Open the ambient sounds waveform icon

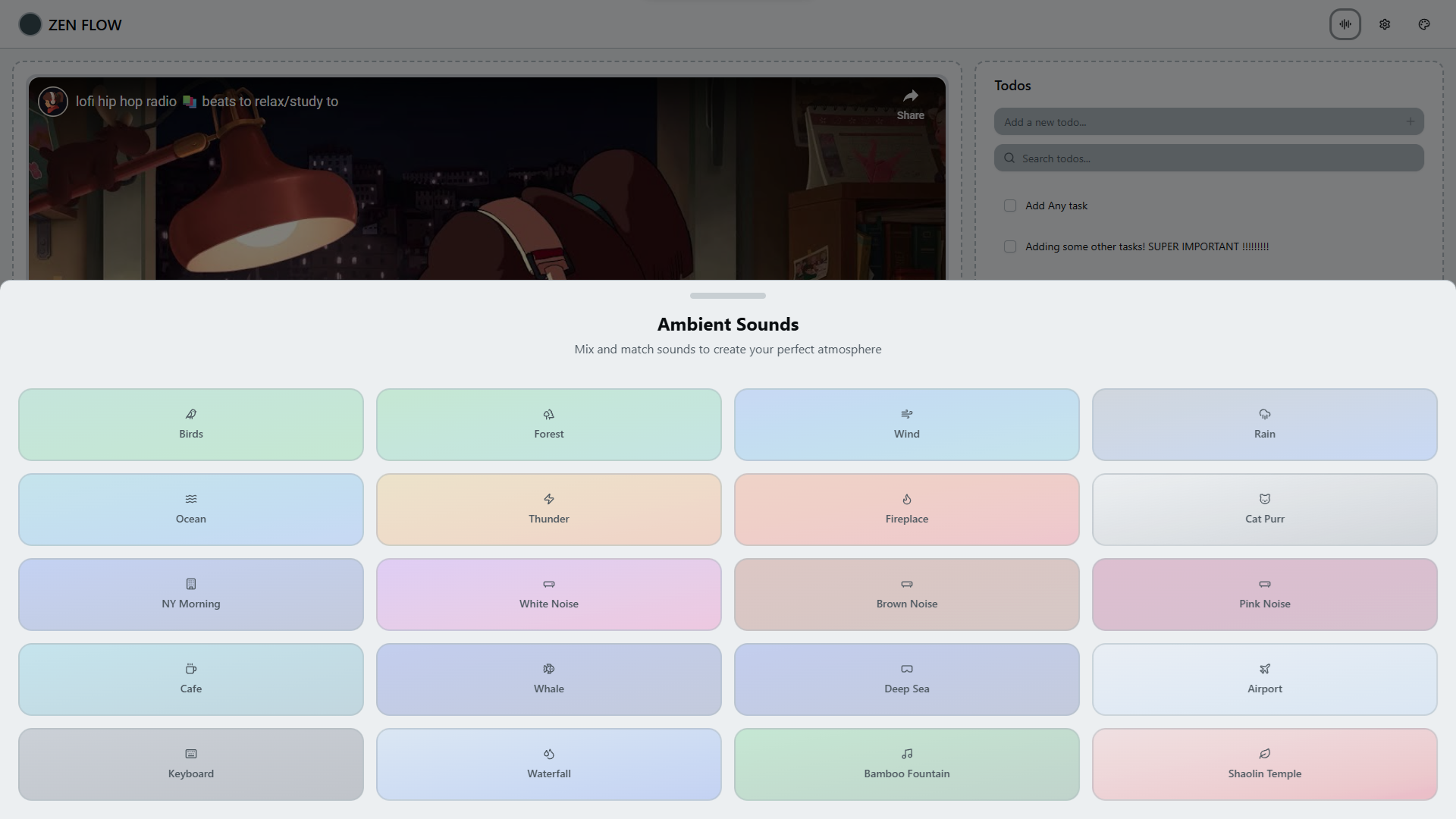click(x=1345, y=24)
